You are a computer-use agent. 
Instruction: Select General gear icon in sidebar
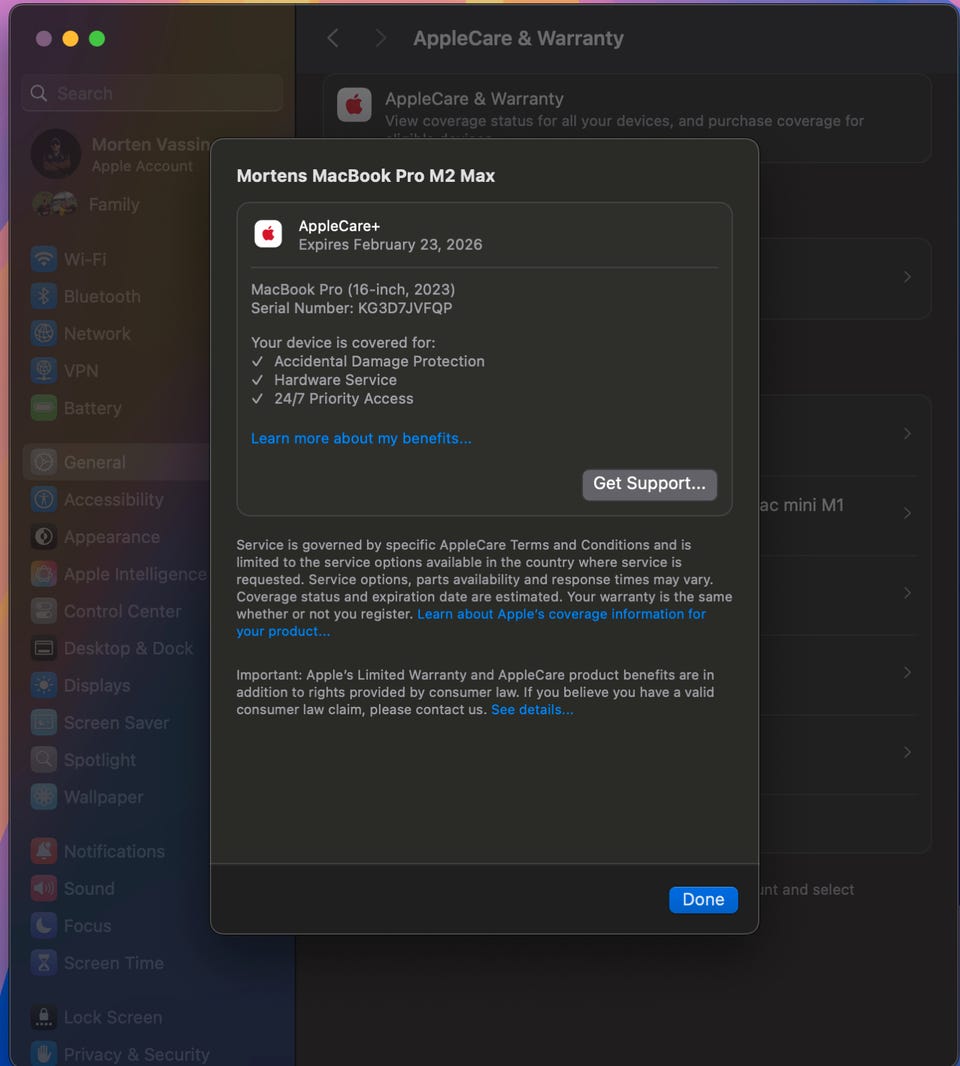point(44,462)
